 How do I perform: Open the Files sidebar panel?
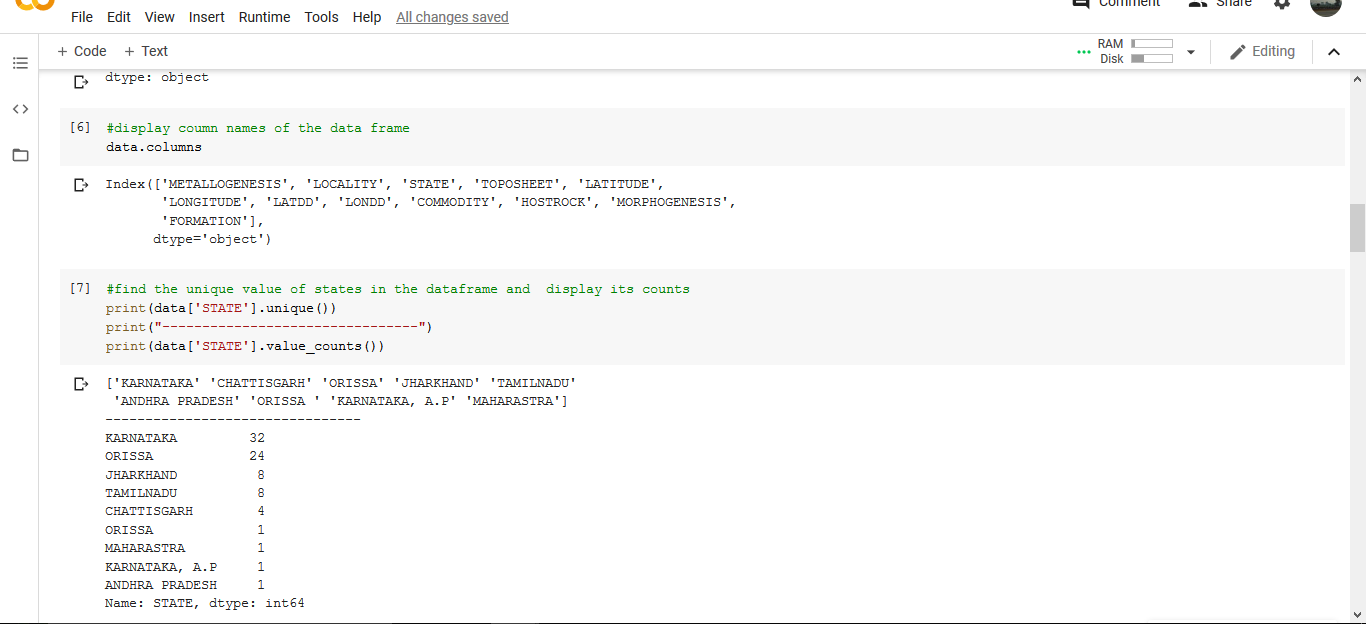pos(20,155)
